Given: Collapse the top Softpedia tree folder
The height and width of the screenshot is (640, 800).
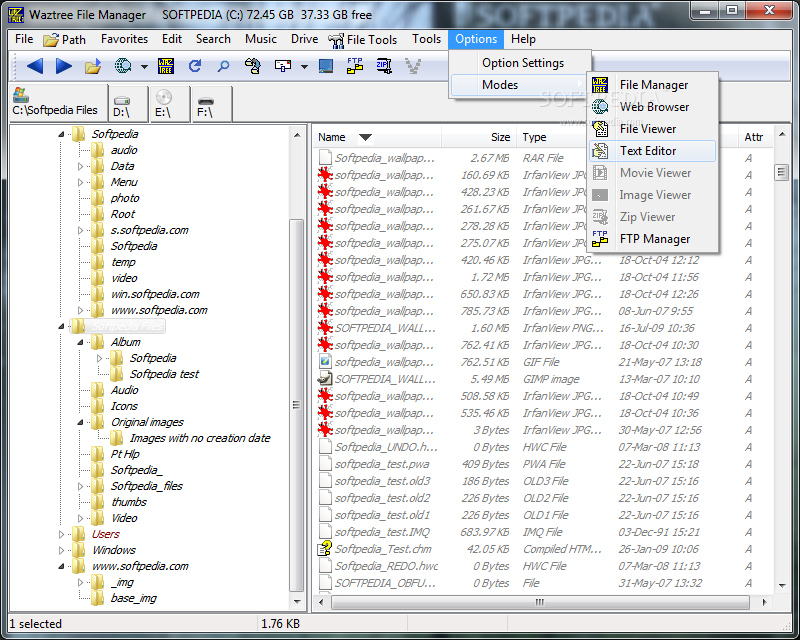Looking at the screenshot, I should [x=61, y=134].
